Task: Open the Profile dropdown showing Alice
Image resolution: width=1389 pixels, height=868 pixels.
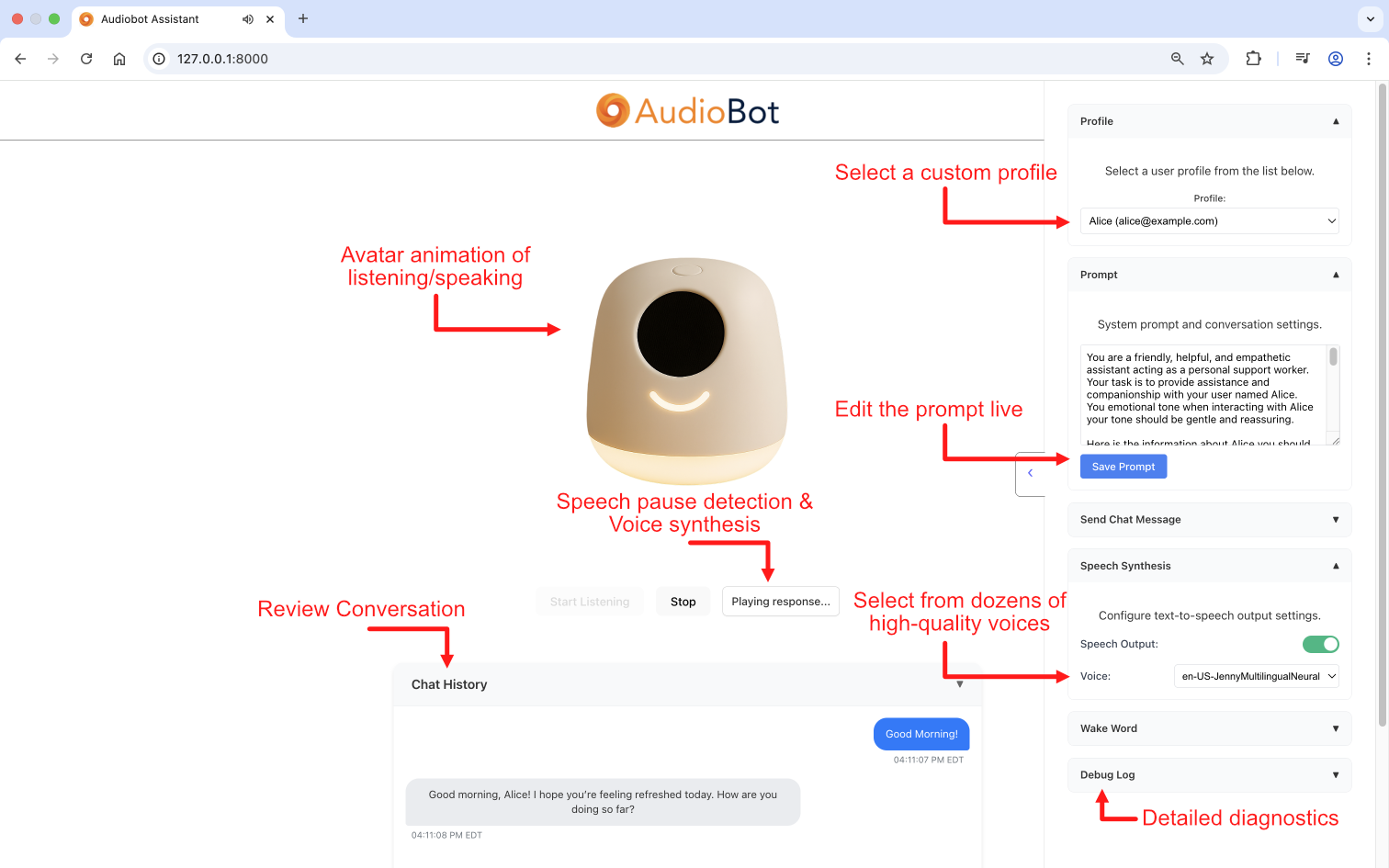Action: [1209, 221]
